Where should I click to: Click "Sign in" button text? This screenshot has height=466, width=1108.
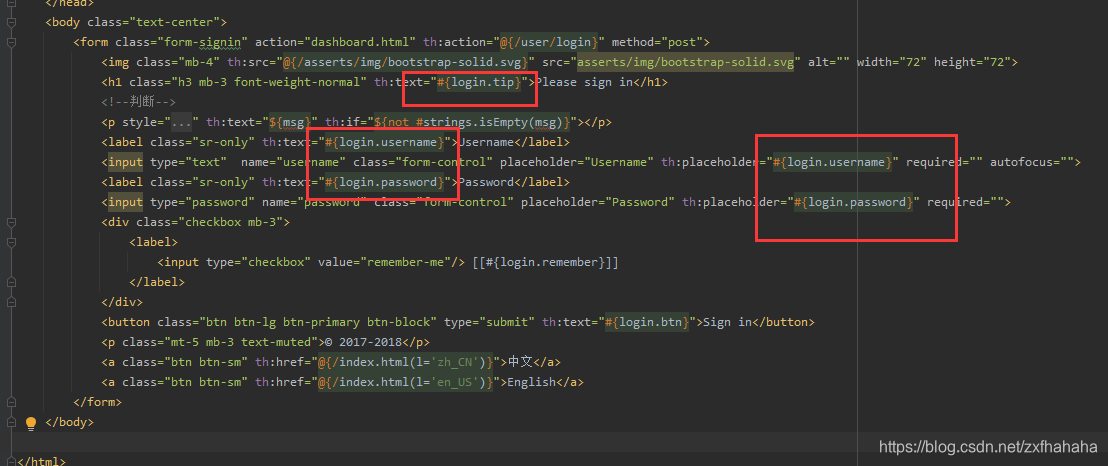point(728,322)
